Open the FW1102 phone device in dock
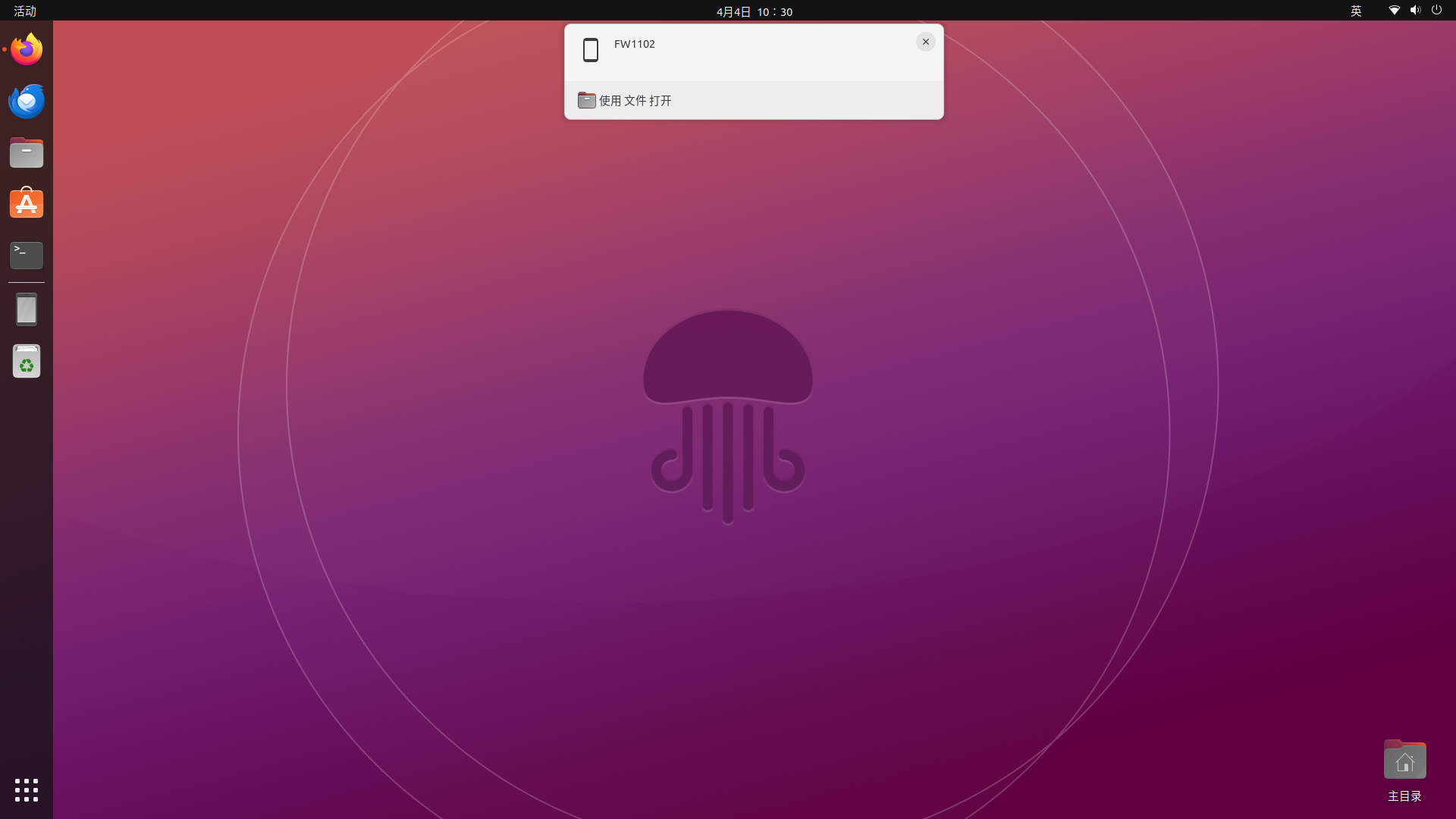 point(27,309)
